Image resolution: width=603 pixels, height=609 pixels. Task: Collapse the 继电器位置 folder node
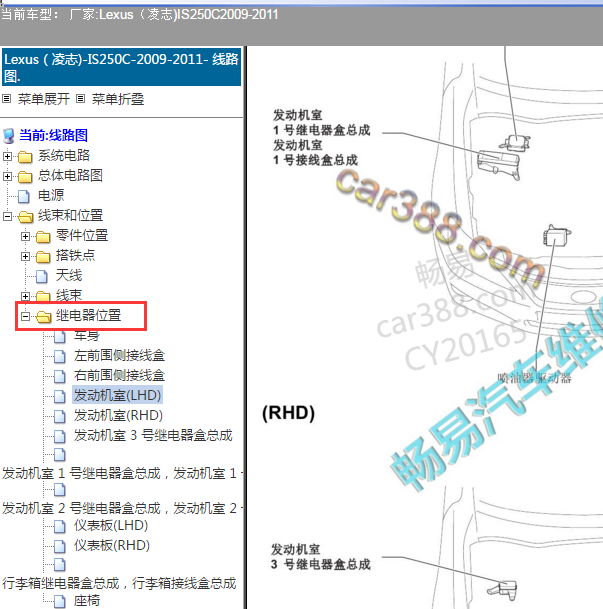click(25, 317)
